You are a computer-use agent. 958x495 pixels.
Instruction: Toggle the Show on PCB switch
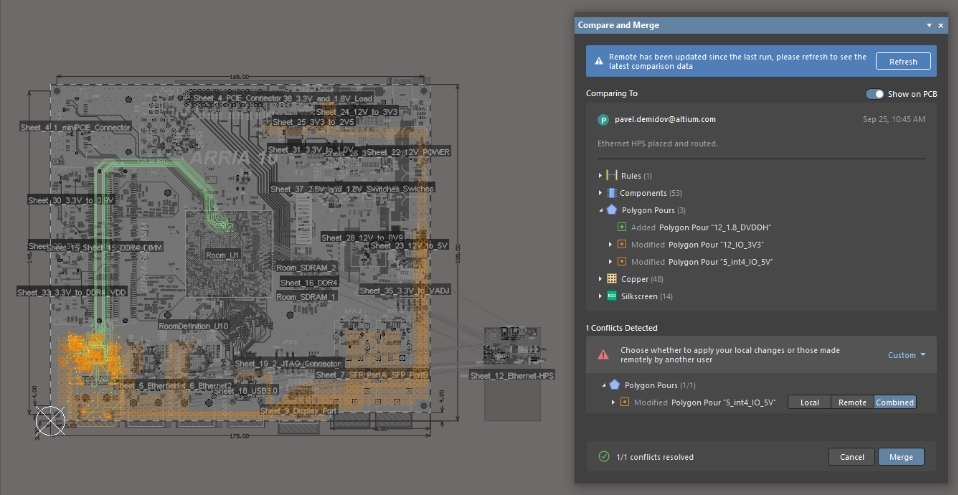pos(874,94)
